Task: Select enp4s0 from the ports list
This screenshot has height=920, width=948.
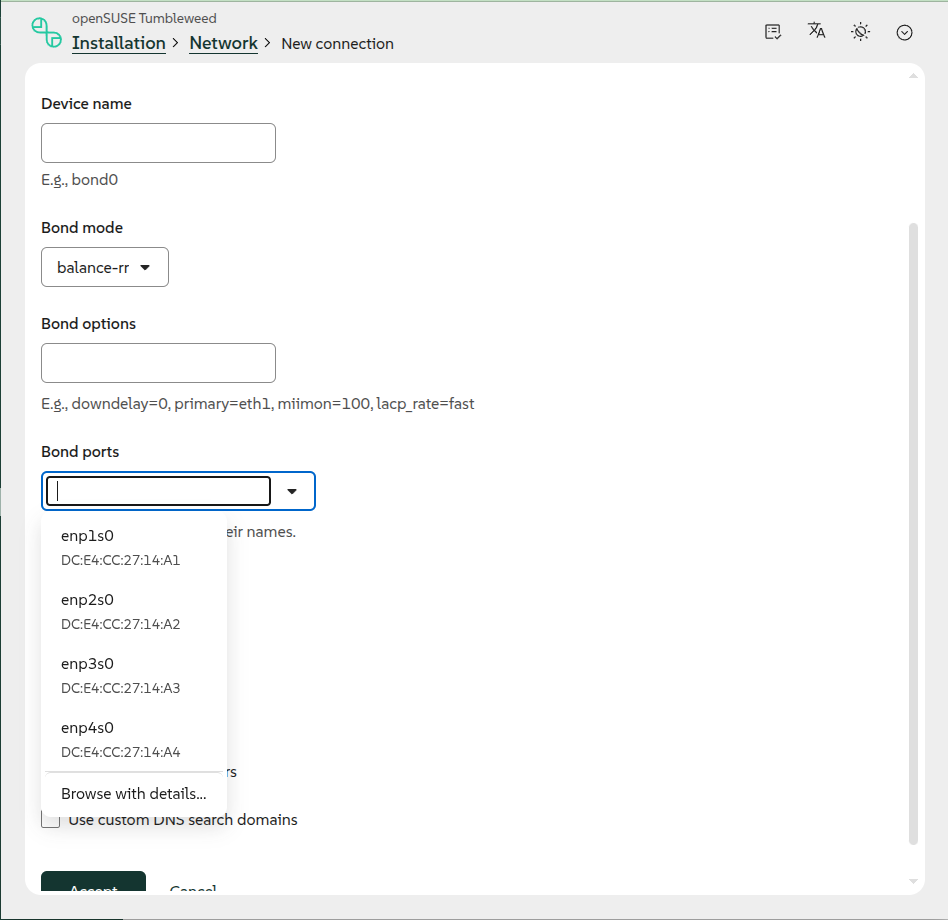Action: 134,740
